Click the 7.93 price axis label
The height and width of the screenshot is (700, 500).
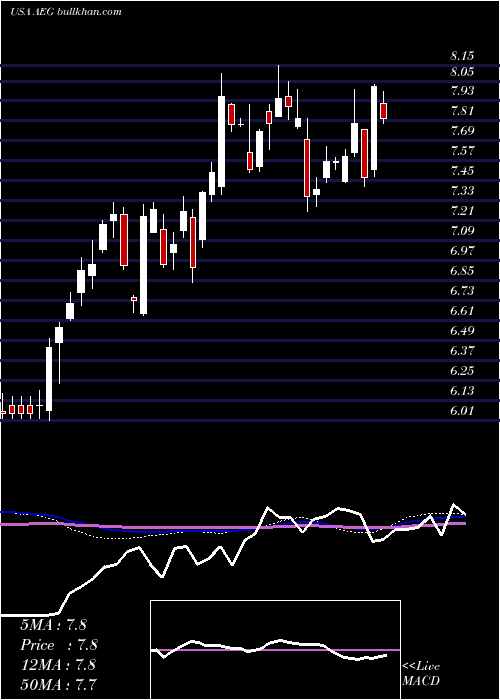pos(462,91)
